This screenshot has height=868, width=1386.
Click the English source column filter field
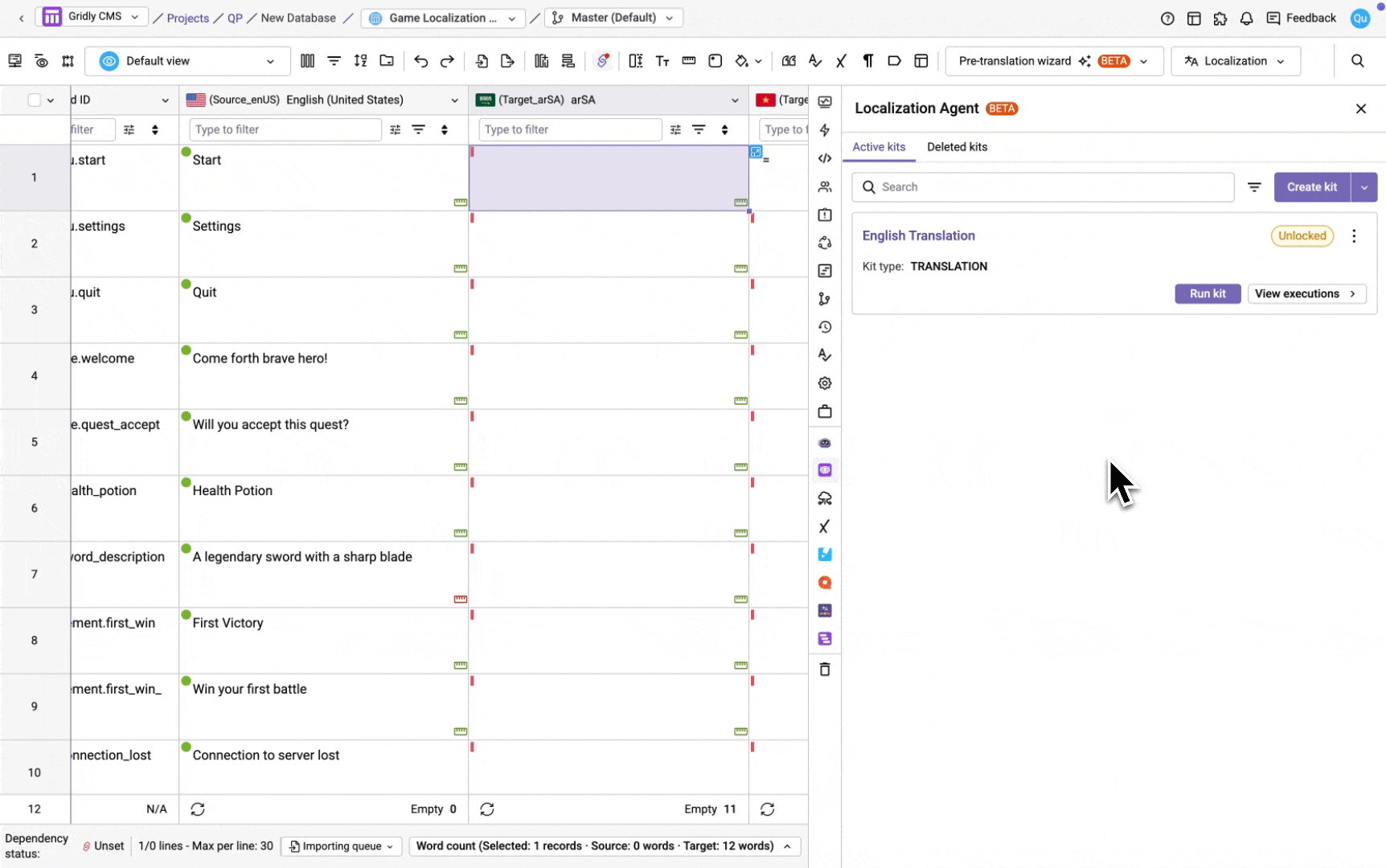point(285,129)
